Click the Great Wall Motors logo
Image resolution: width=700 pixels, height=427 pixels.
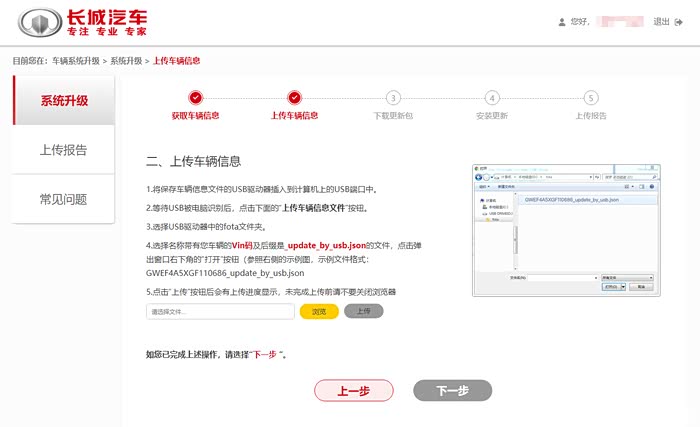pos(82,22)
